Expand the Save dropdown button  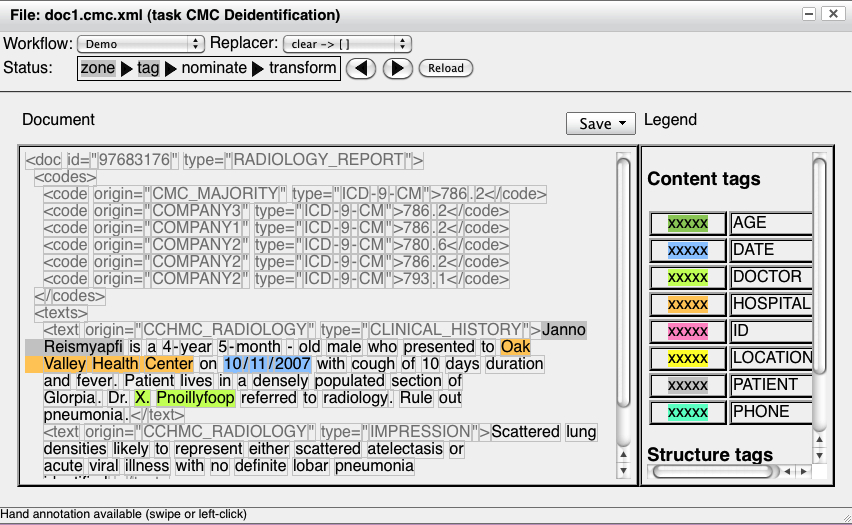(x=601, y=123)
